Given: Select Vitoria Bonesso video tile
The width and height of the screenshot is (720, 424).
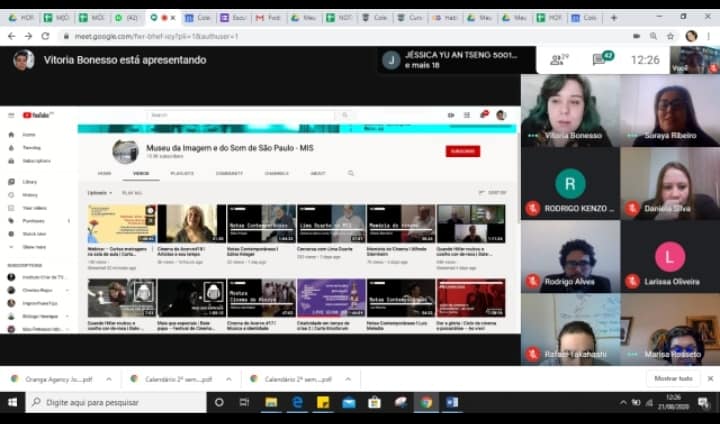Looking at the screenshot, I should [570, 110].
